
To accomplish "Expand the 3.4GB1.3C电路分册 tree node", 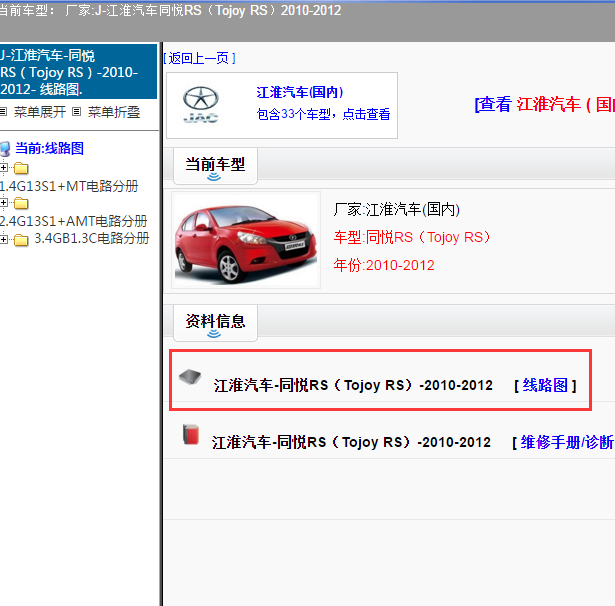I will pyautogui.click(x=4, y=238).
